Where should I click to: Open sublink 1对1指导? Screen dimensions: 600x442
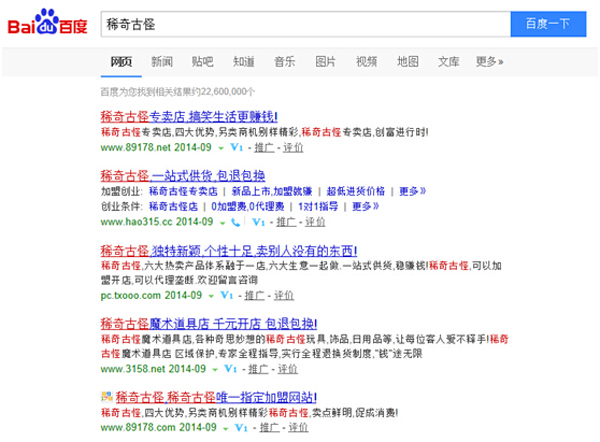(318, 207)
